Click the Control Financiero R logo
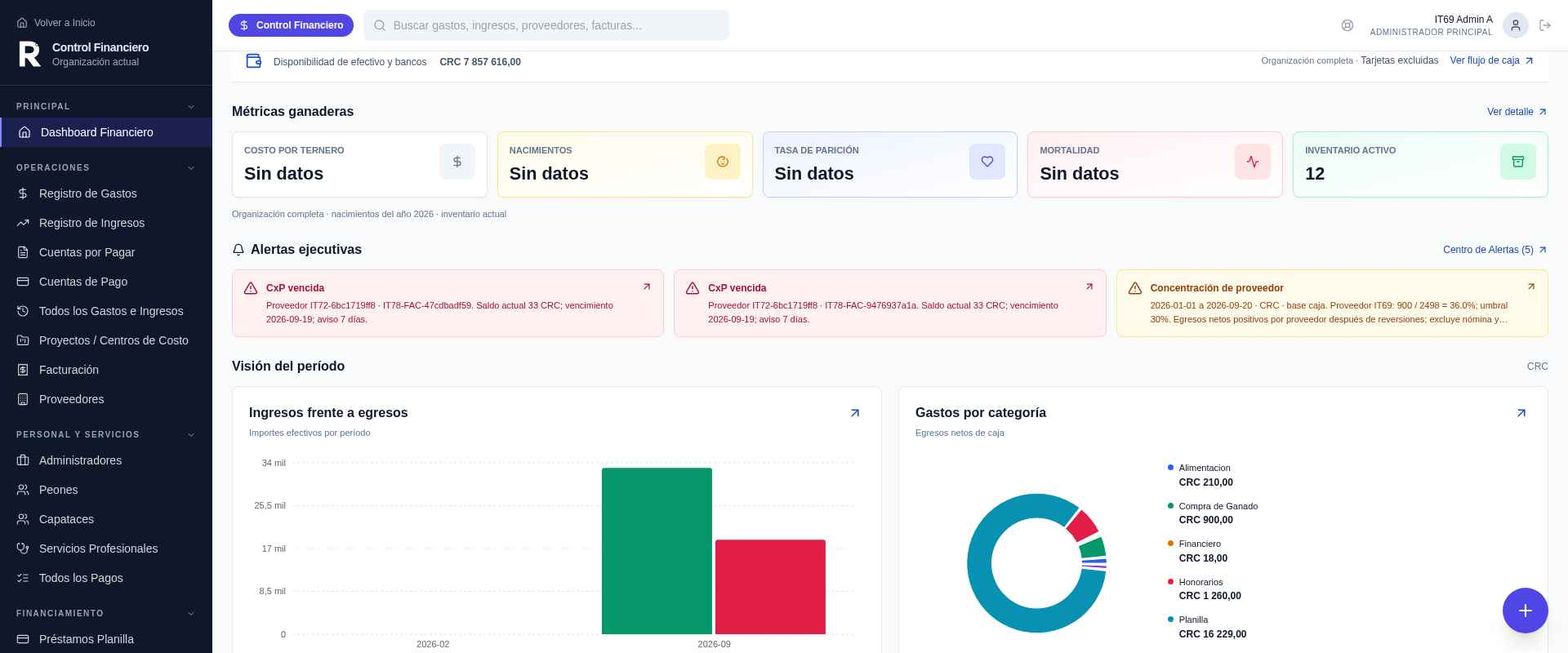 [30, 54]
